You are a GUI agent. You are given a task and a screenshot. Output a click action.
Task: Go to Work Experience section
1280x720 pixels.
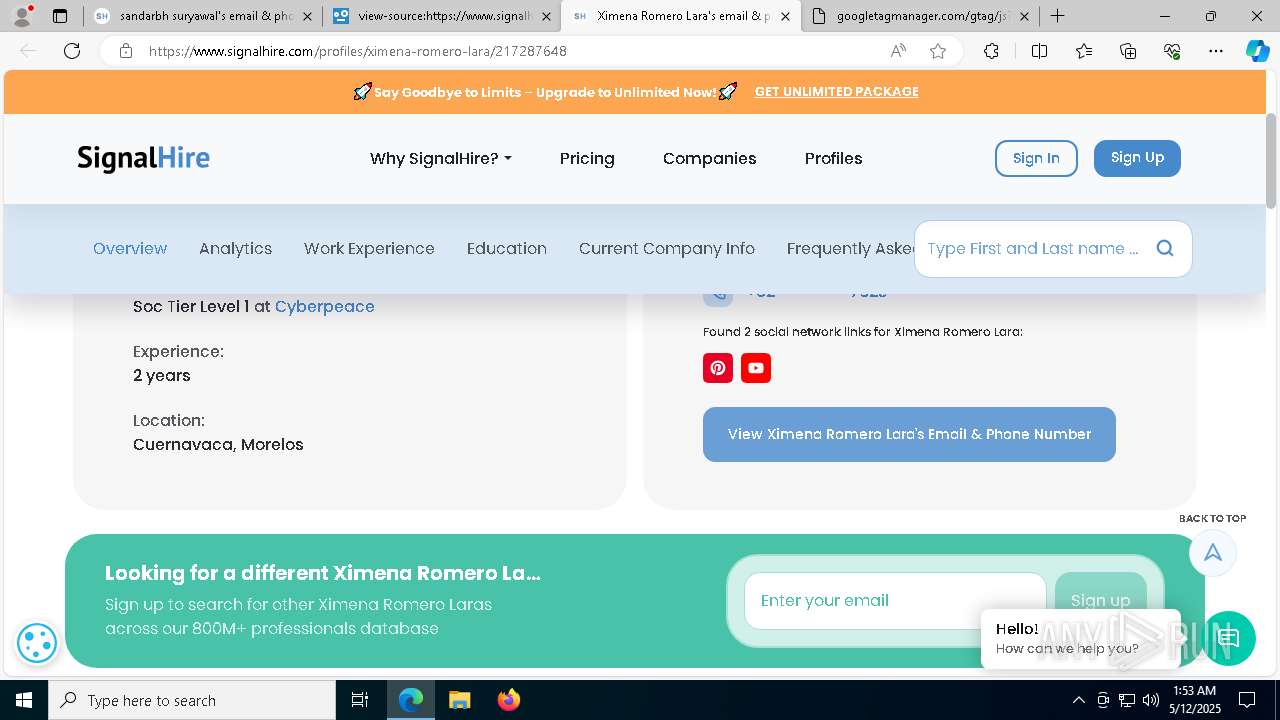[369, 248]
